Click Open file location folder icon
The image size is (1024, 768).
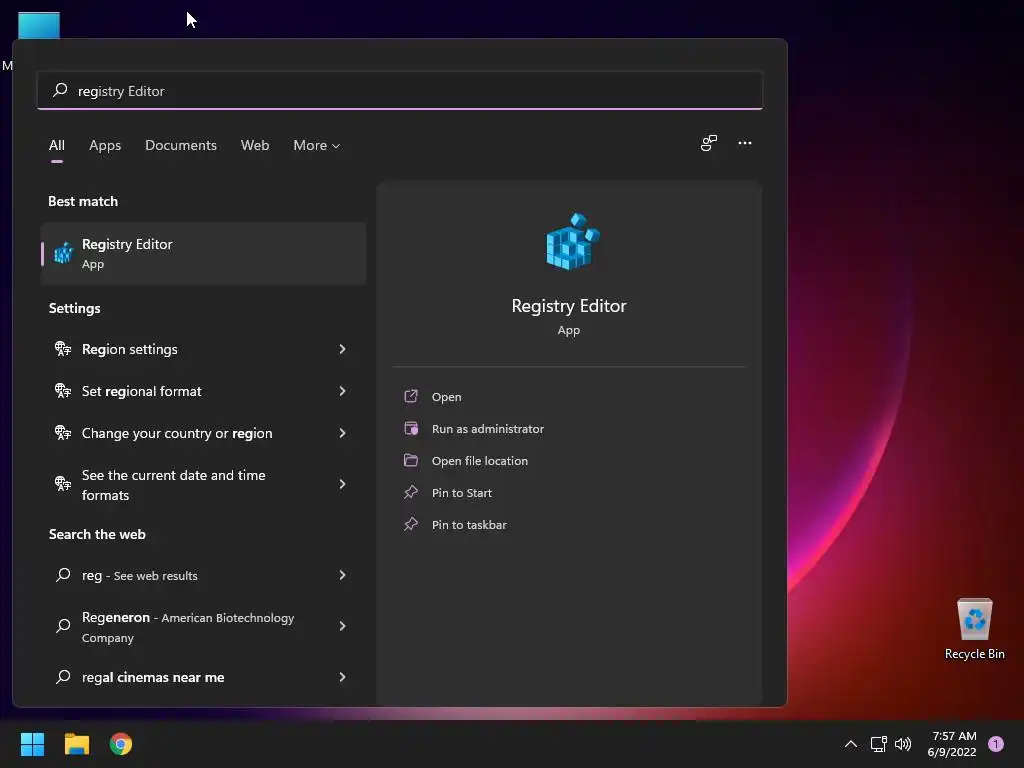click(x=411, y=460)
